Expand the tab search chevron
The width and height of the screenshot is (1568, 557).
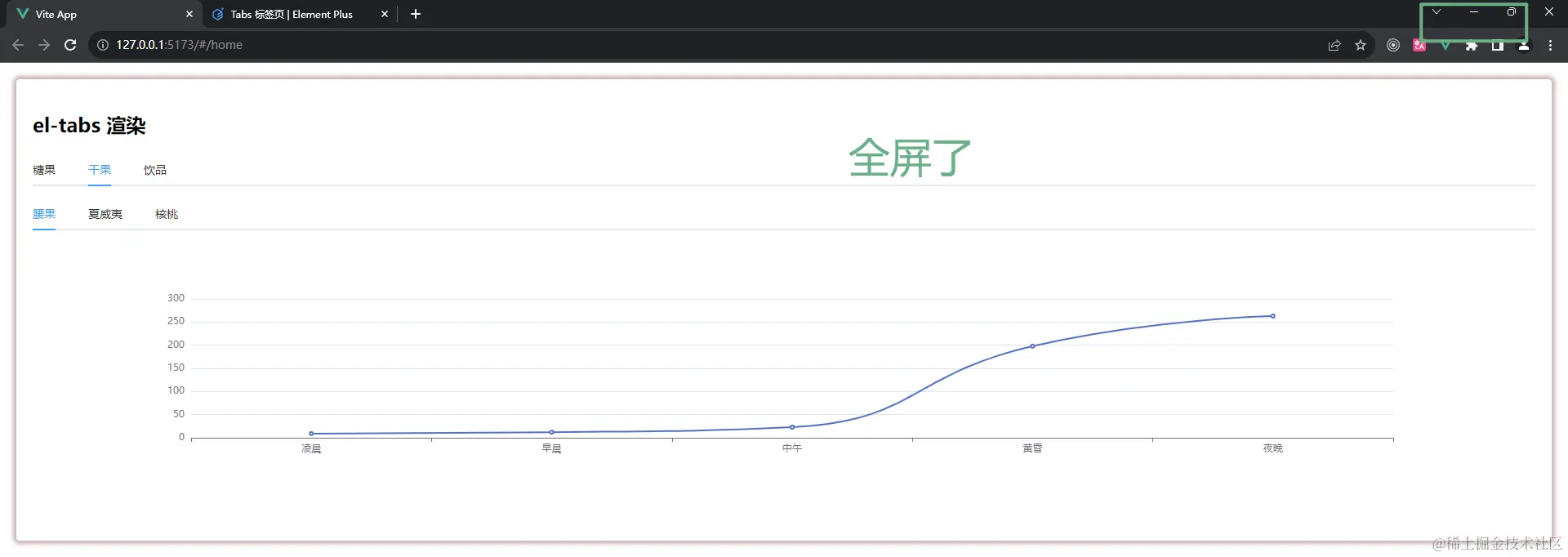point(1436,12)
